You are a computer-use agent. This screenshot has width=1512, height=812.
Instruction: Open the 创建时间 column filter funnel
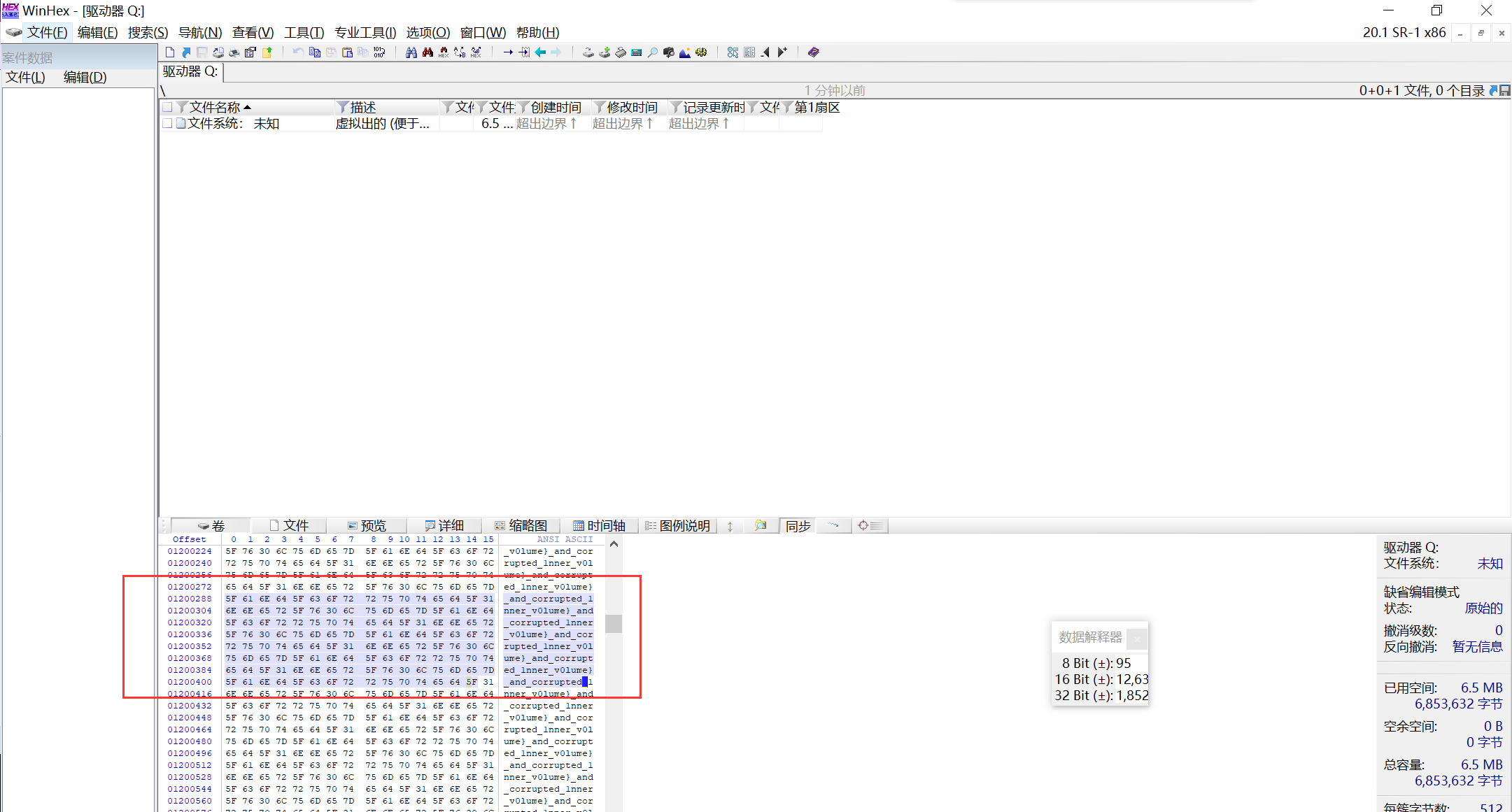tap(523, 107)
